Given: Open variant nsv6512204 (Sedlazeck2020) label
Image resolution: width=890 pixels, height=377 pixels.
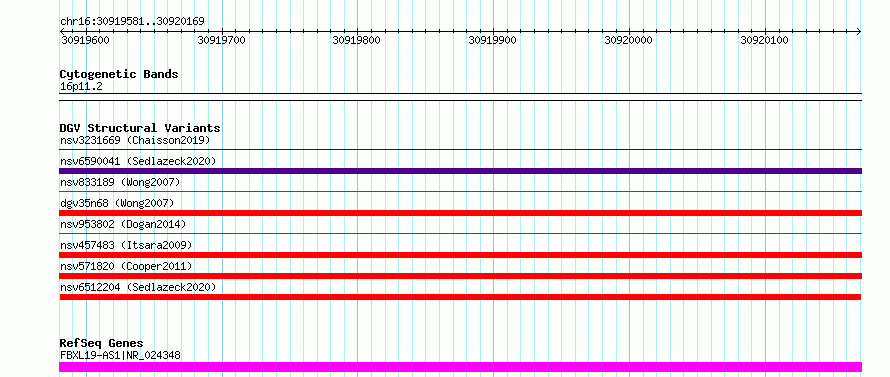Looking at the screenshot, I should coord(138,287).
